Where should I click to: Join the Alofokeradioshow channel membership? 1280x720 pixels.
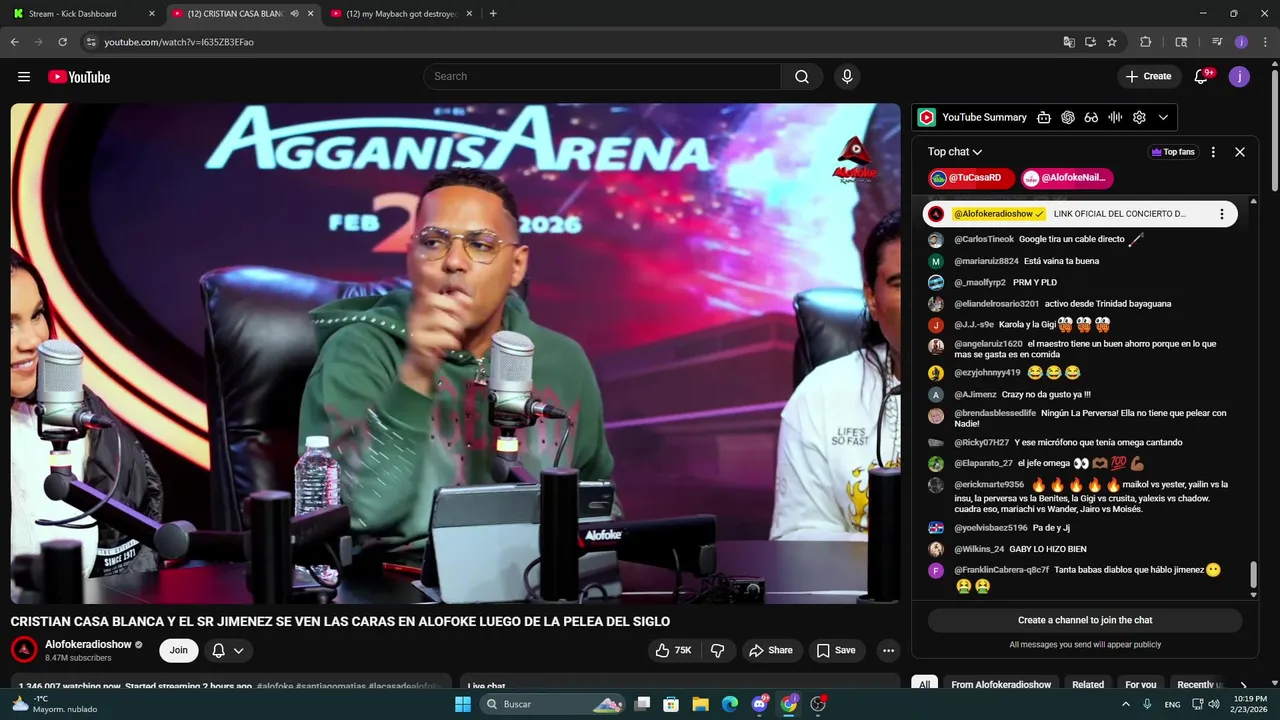(x=178, y=650)
